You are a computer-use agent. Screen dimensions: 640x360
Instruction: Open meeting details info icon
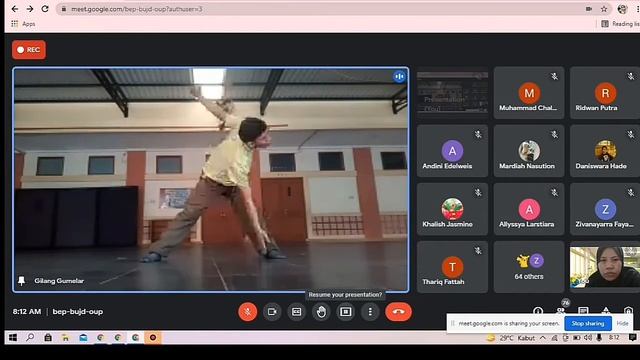(538, 311)
